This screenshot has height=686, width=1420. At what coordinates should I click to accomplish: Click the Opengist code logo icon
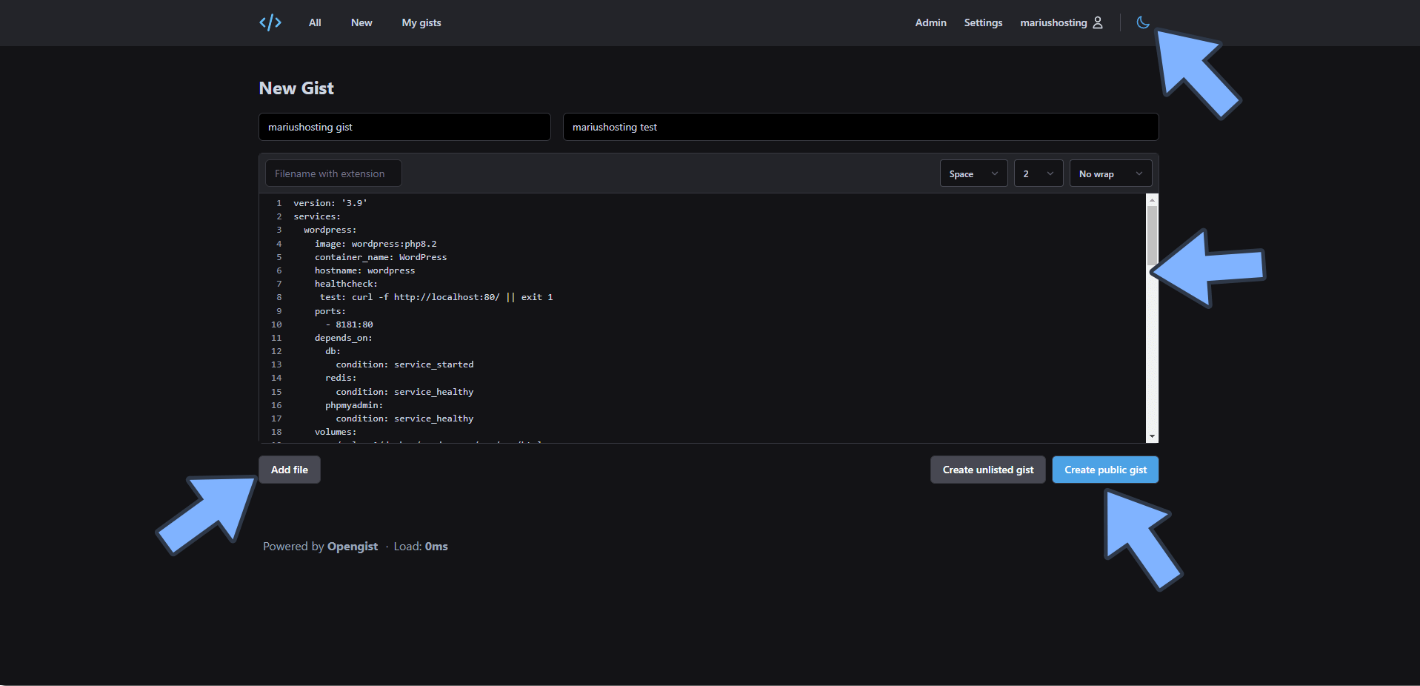(270, 22)
